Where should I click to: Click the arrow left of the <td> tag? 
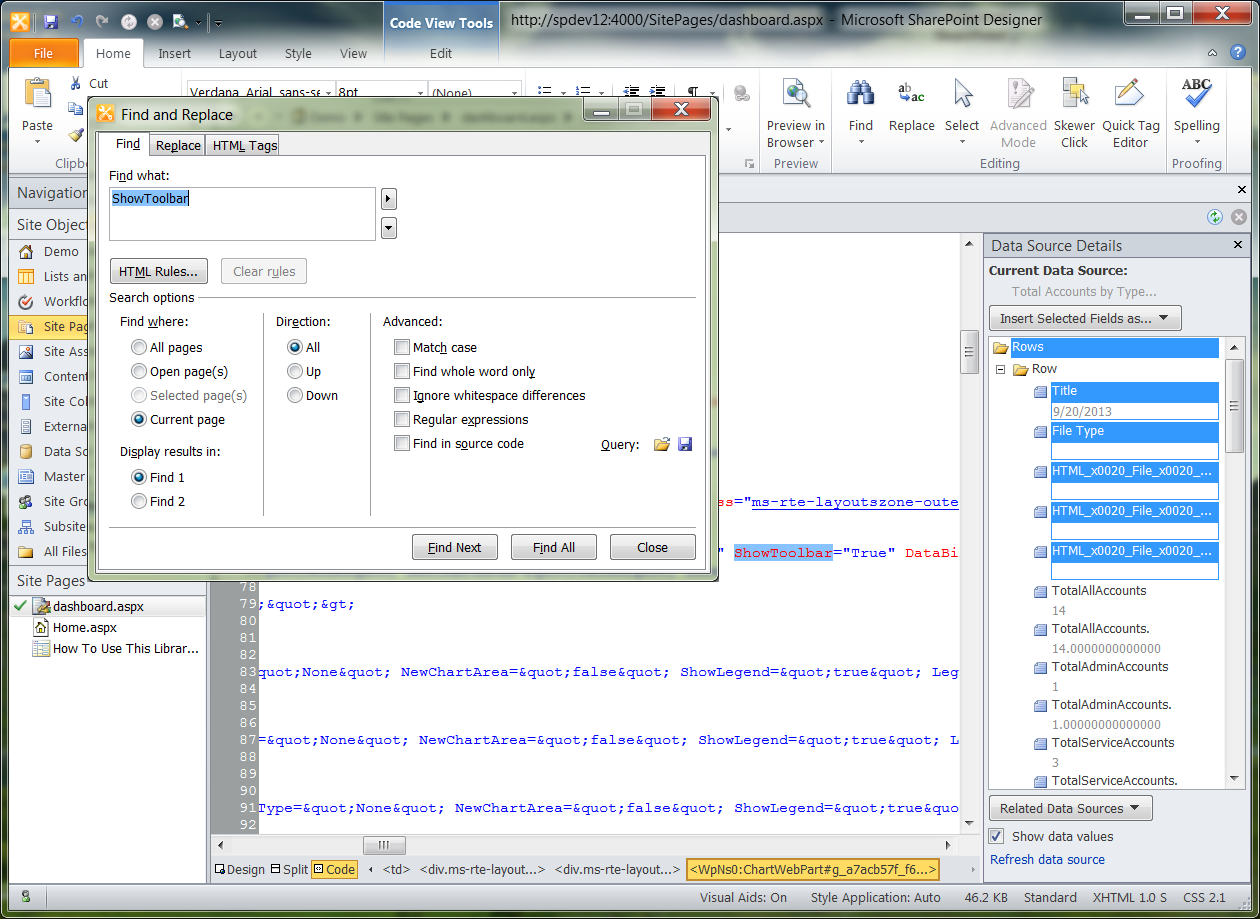(373, 870)
